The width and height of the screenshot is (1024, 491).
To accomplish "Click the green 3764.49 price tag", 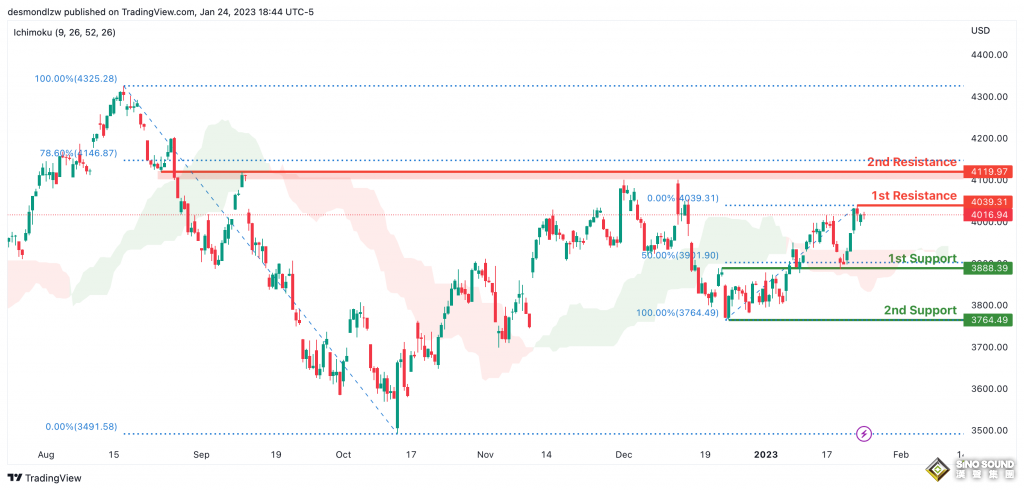I will pyautogui.click(x=988, y=320).
